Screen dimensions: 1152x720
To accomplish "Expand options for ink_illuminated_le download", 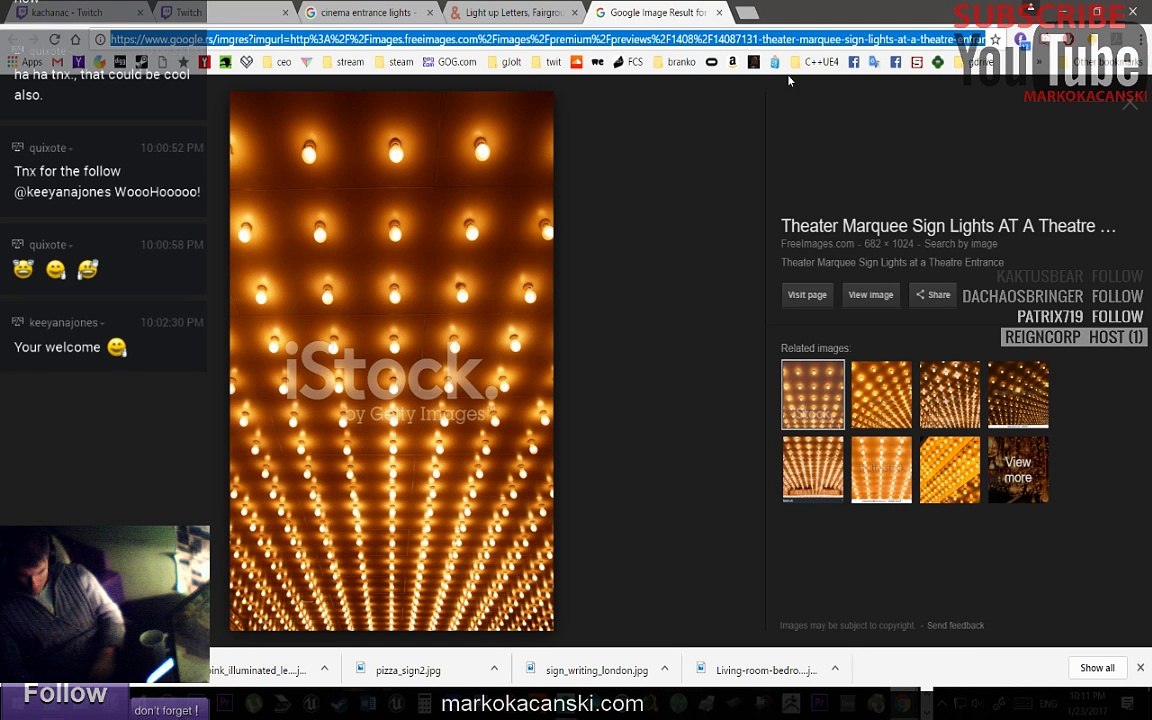I will [x=325, y=669].
